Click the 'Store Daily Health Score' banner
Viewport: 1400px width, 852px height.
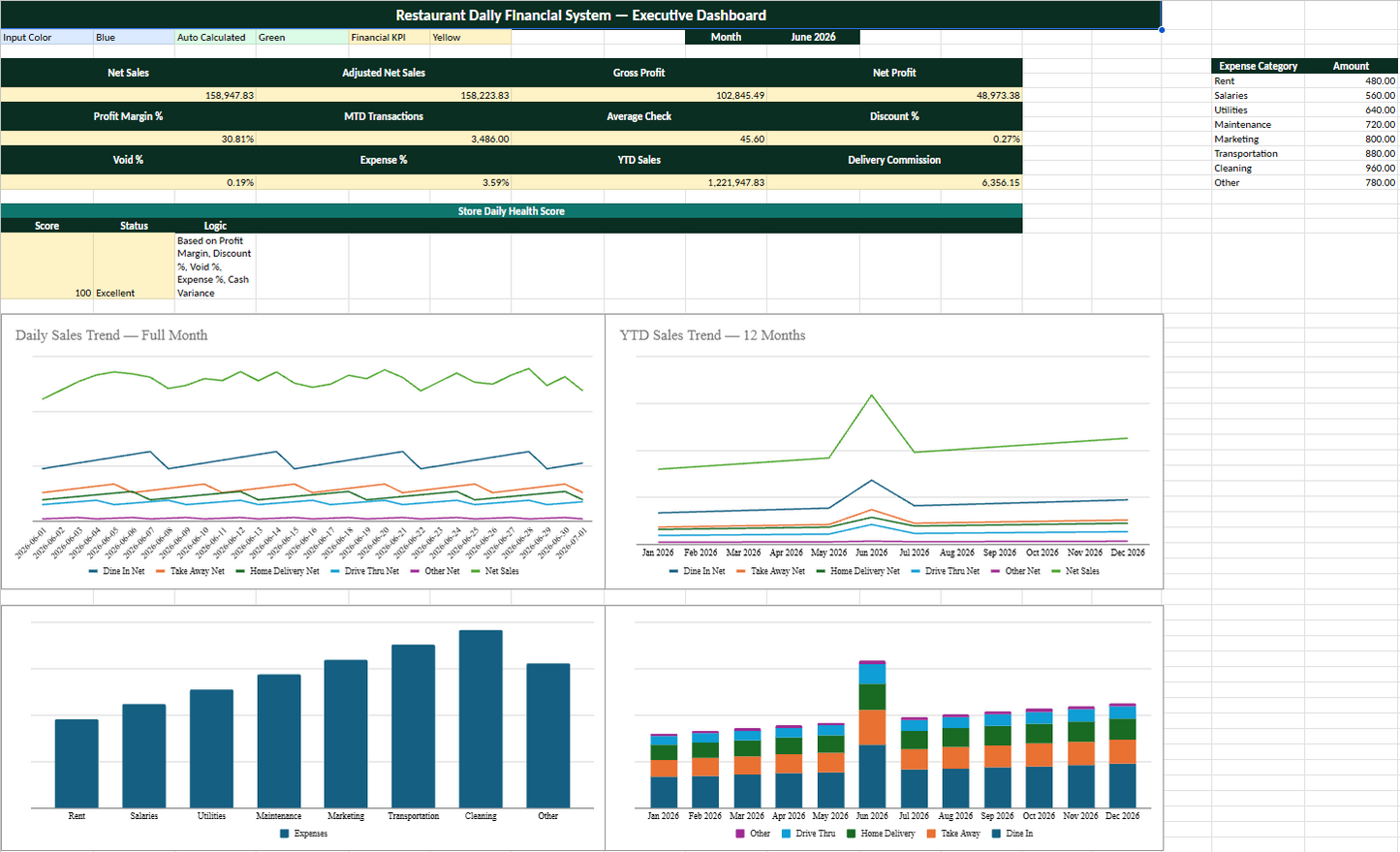point(512,211)
